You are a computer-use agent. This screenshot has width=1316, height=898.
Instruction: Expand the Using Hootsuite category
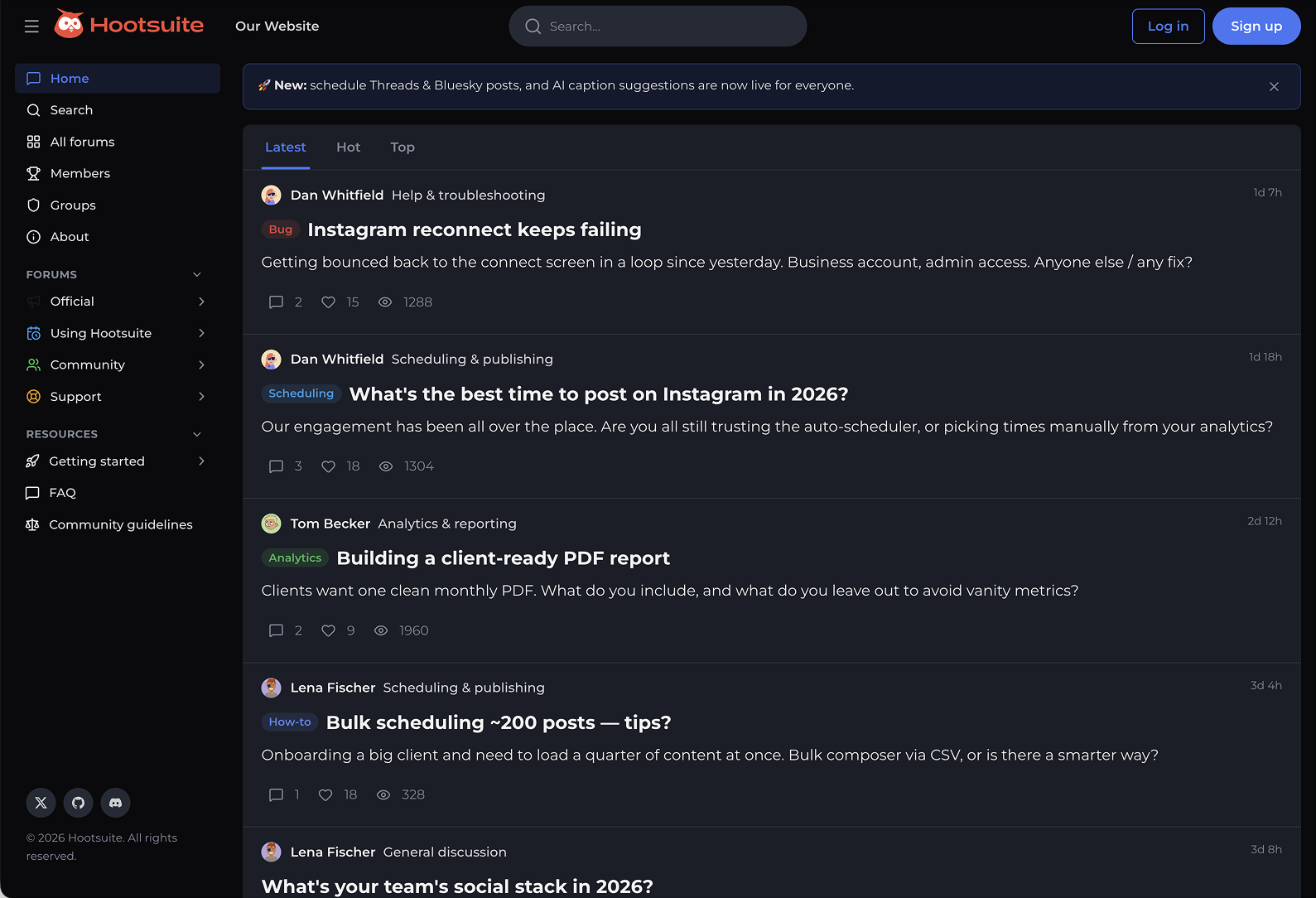click(201, 333)
